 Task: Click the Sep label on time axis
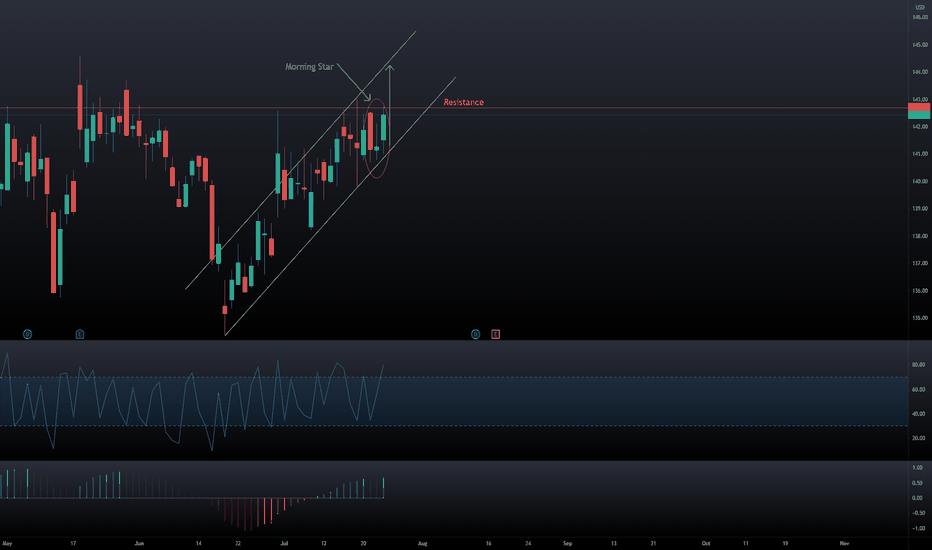point(568,543)
